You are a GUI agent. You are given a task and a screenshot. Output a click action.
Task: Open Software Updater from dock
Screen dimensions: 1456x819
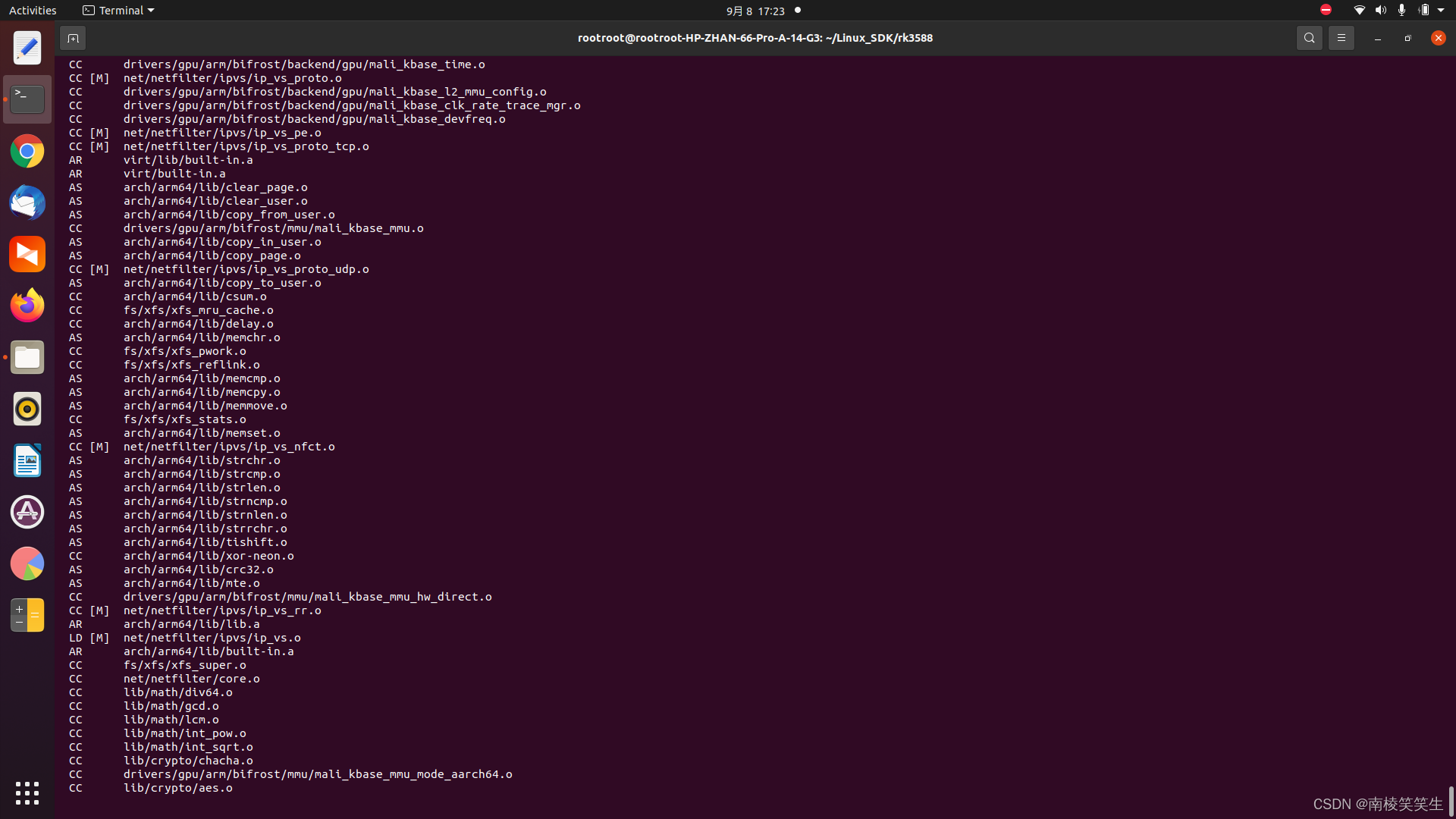pyautogui.click(x=27, y=512)
